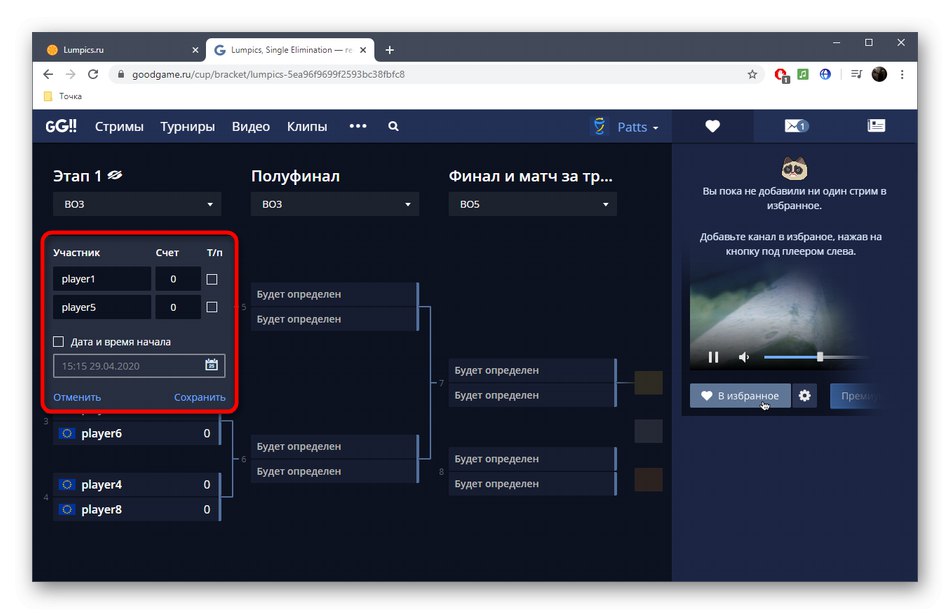Expand the Этап 1 BO3 dropdown
The height and width of the screenshot is (614, 950).
[137, 204]
